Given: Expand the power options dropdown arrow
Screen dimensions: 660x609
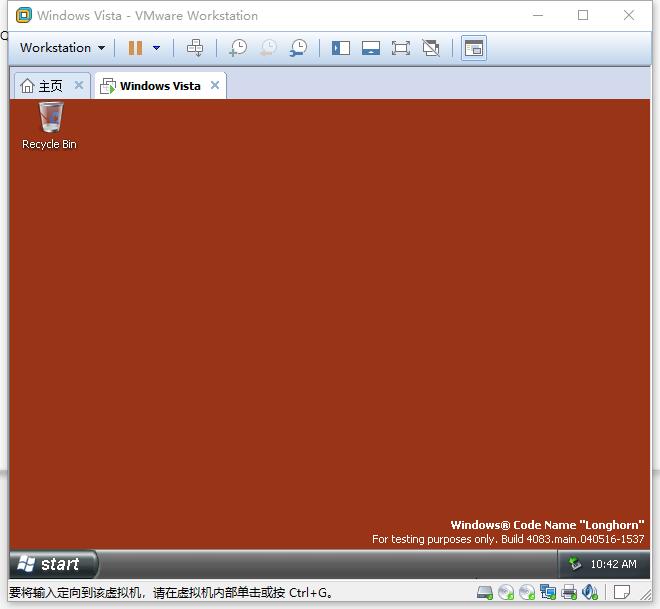Looking at the screenshot, I should [x=157, y=48].
